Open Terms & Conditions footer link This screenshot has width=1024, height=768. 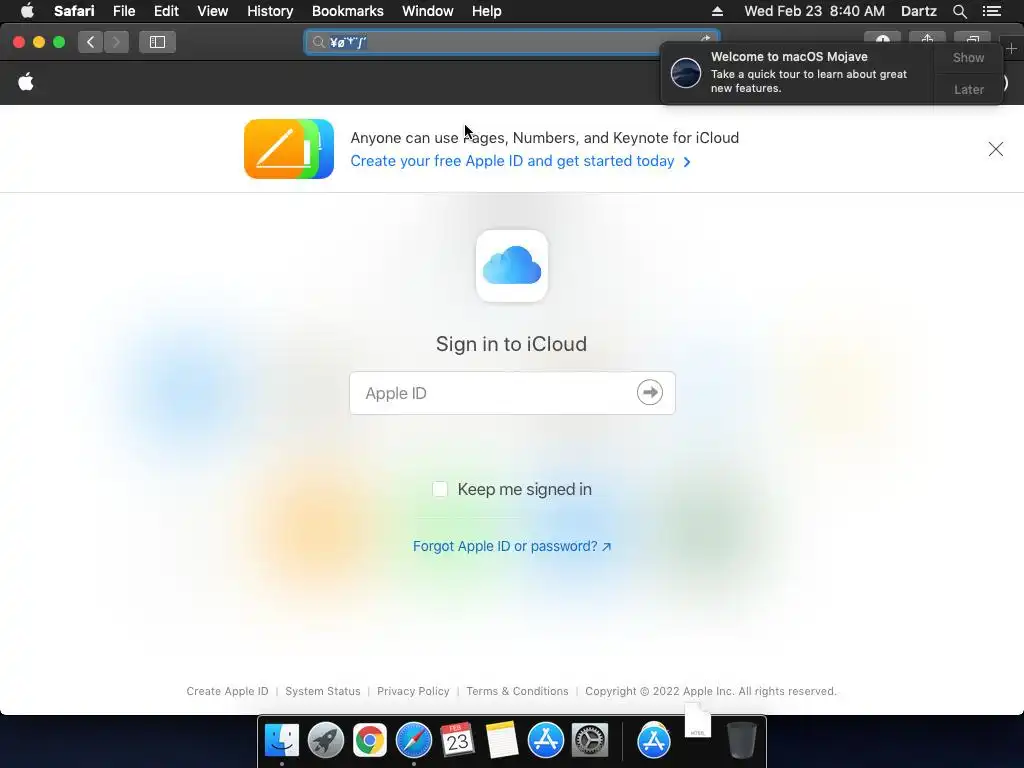click(517, 691)
